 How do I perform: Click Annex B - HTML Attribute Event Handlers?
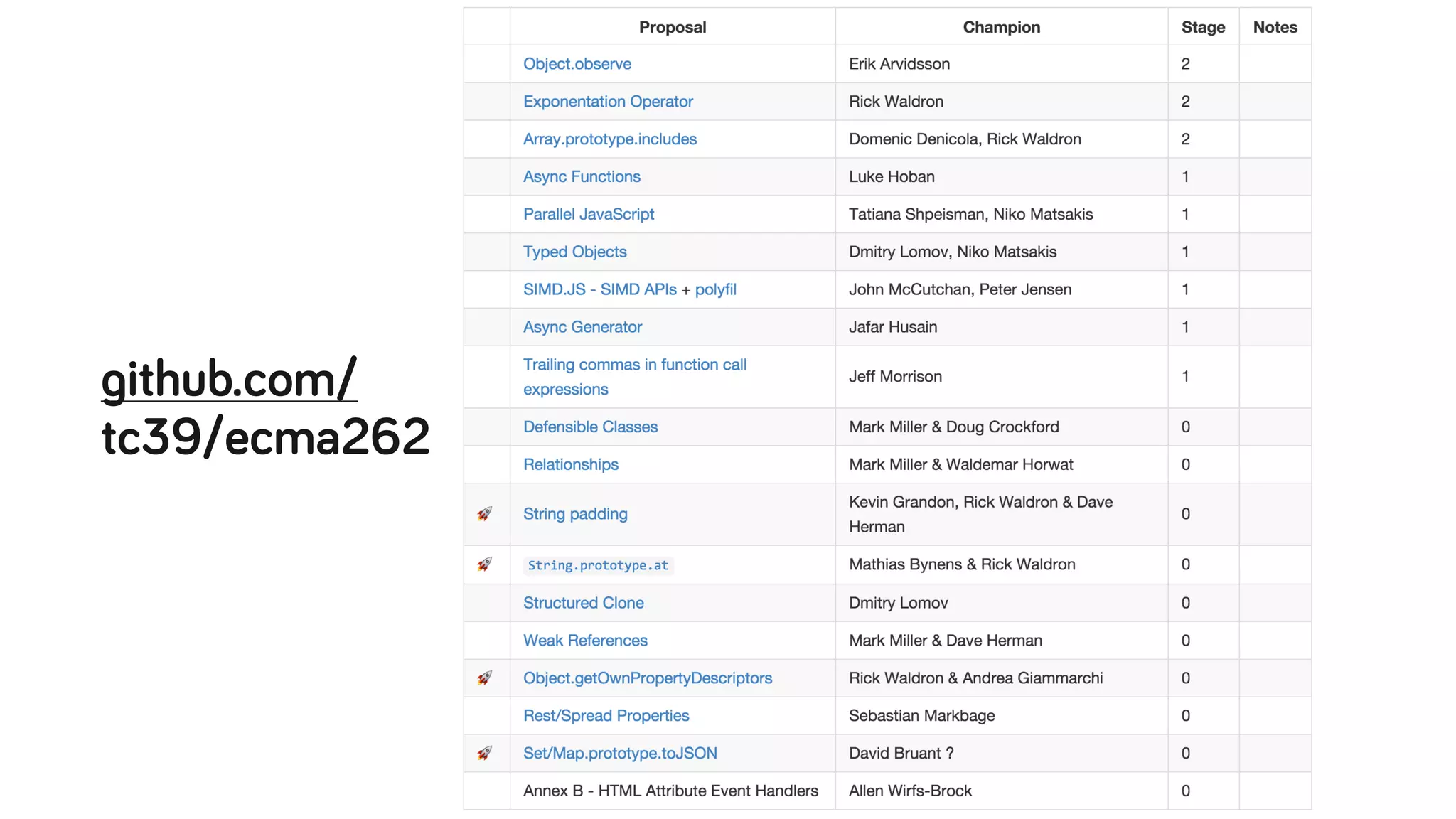point(670,791)
